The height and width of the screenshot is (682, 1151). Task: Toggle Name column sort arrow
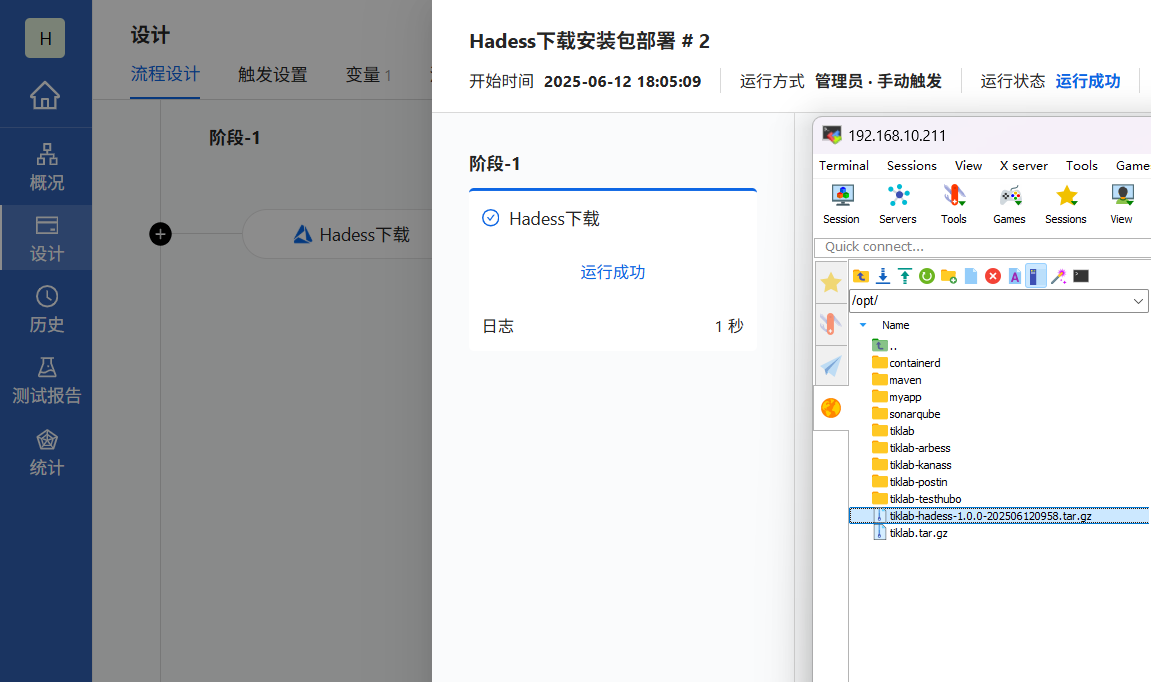863,325
